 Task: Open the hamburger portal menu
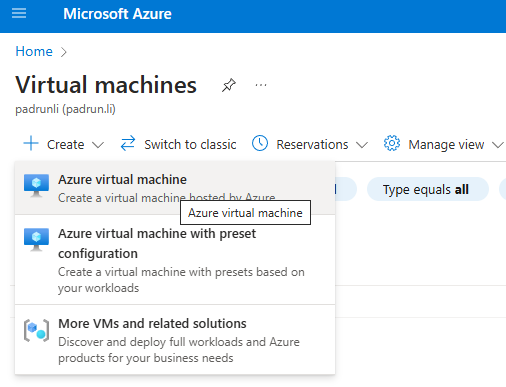(x=19, y=14)
